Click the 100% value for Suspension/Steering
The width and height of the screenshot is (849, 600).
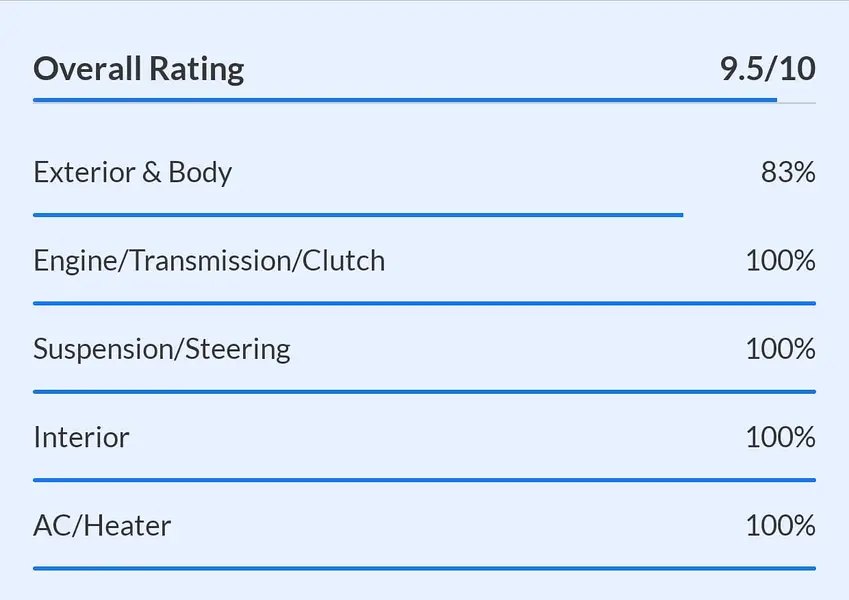click(780, 349)
